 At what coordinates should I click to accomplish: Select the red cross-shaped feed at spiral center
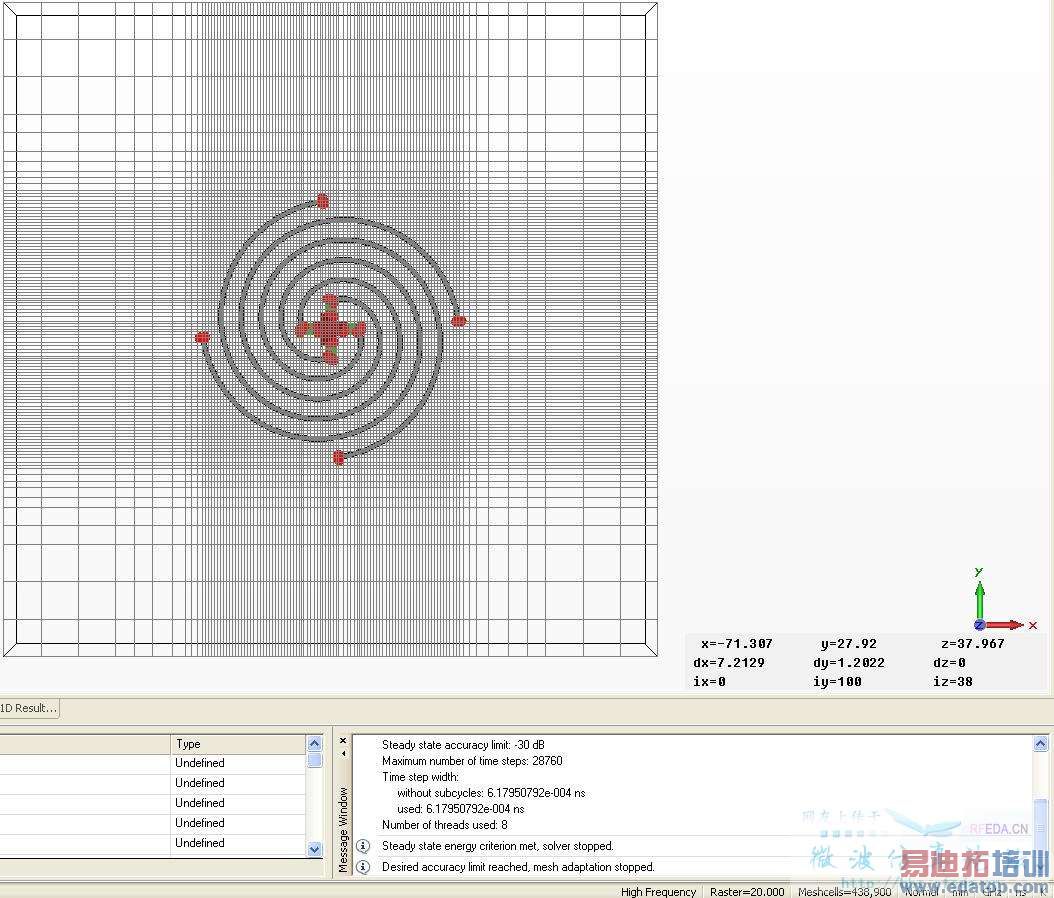(x=330, y=329)
